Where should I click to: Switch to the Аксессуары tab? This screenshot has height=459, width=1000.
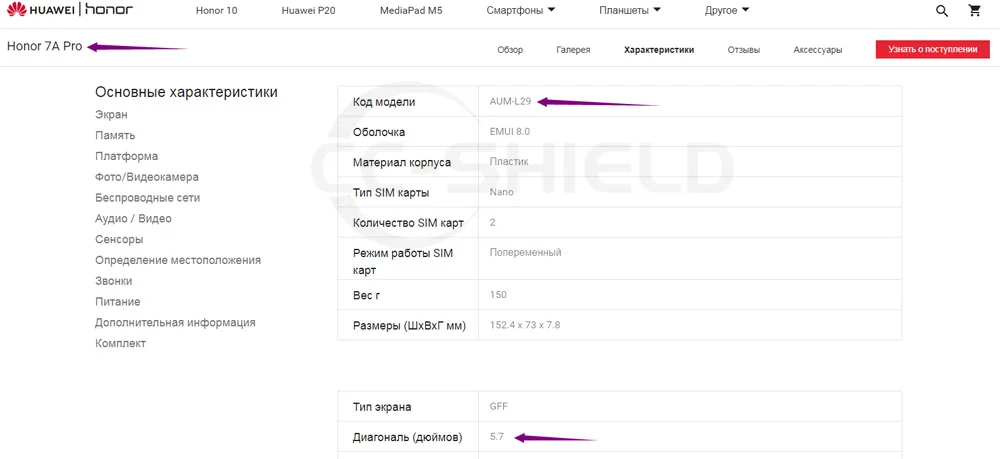coord(818,50)
